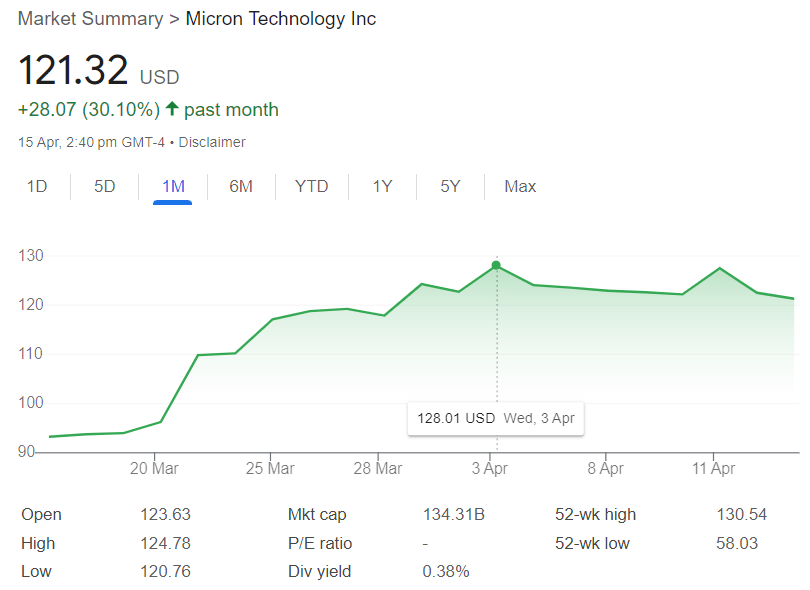Click the Div yield value 0.38%
This screenshot has height=590, width=810.
(x=446, y=572)
